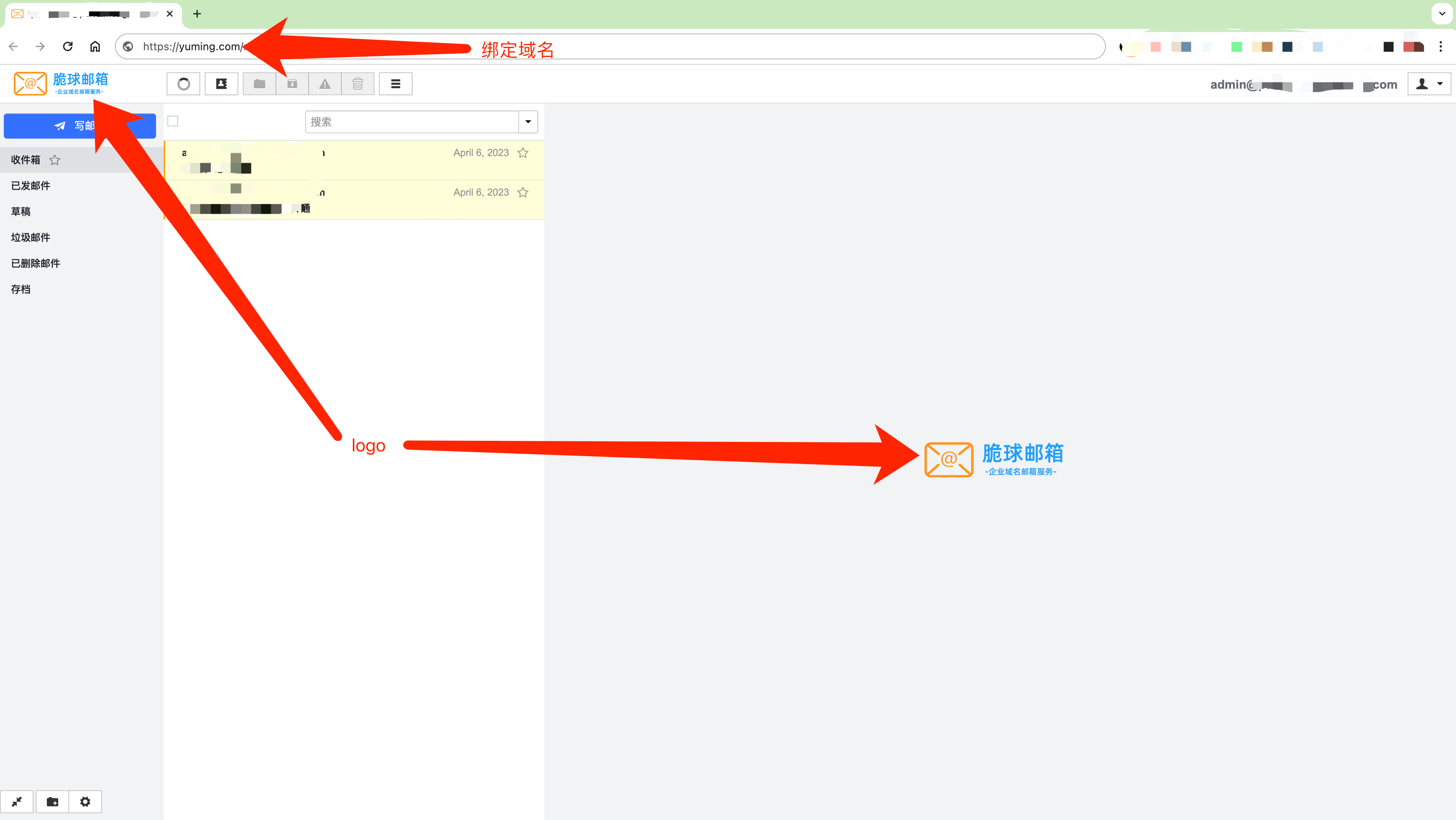Click the add new folder icon

pos(53,801)
